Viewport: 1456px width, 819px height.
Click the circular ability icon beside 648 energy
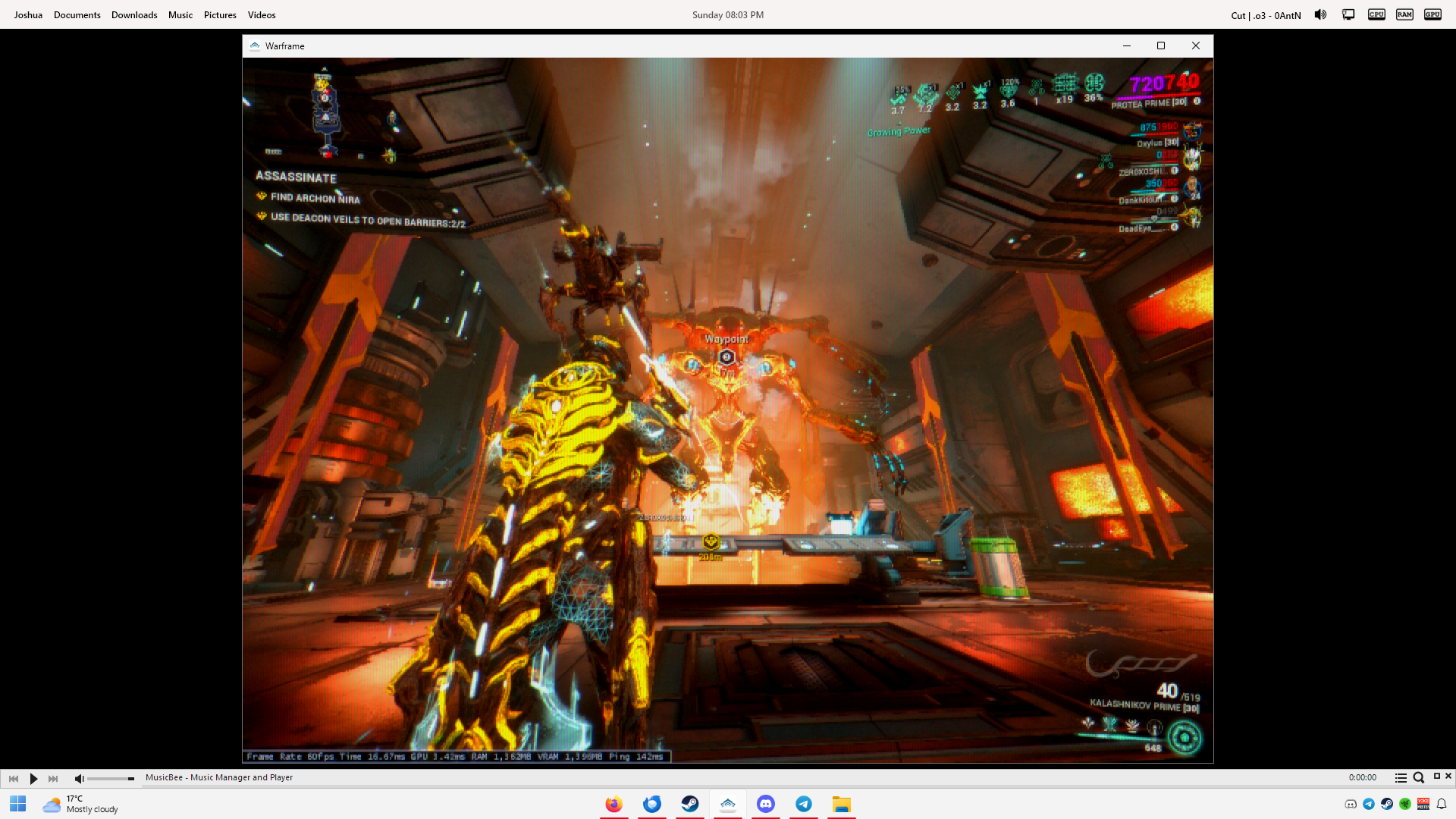[x=1184, y=738]
